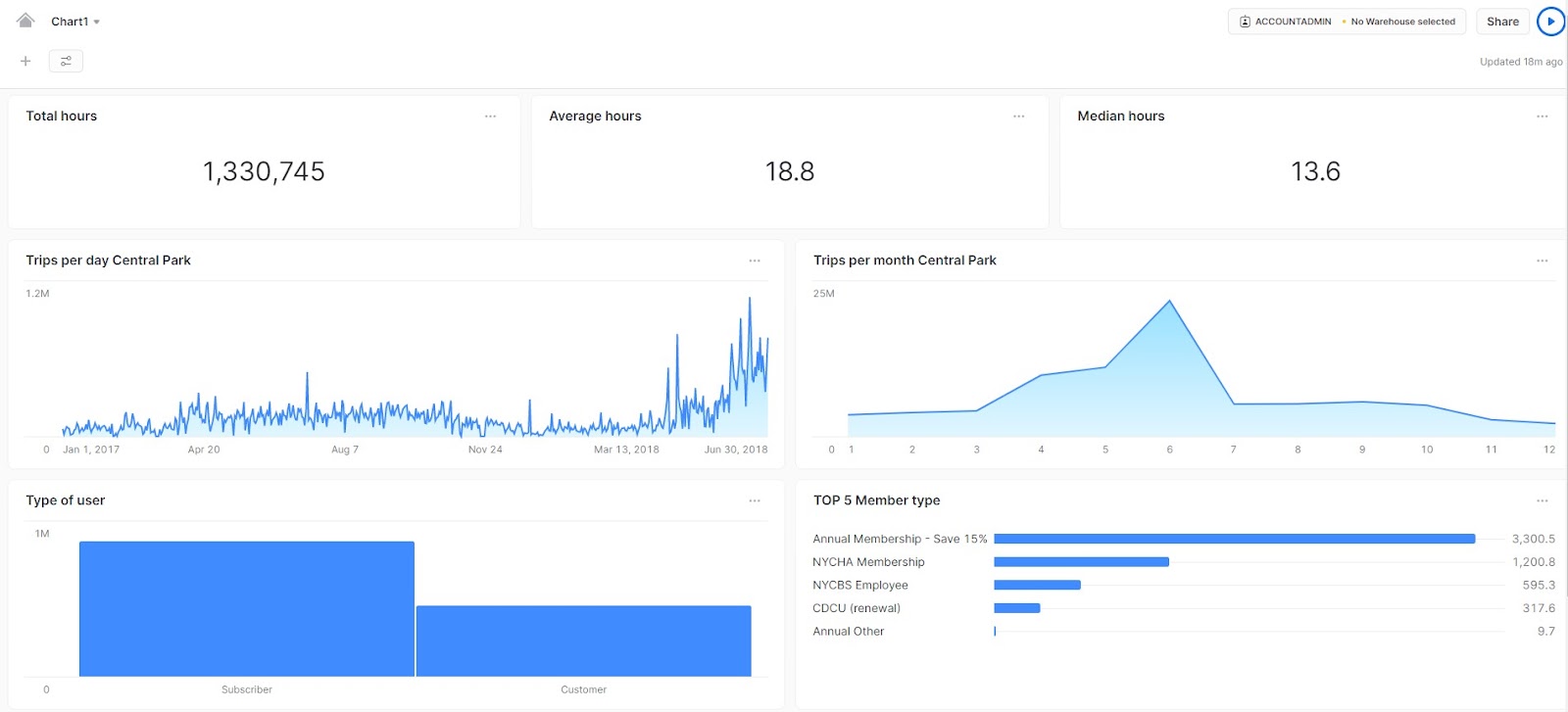Click the Subscriber axis label

click(x=247, y=689)
